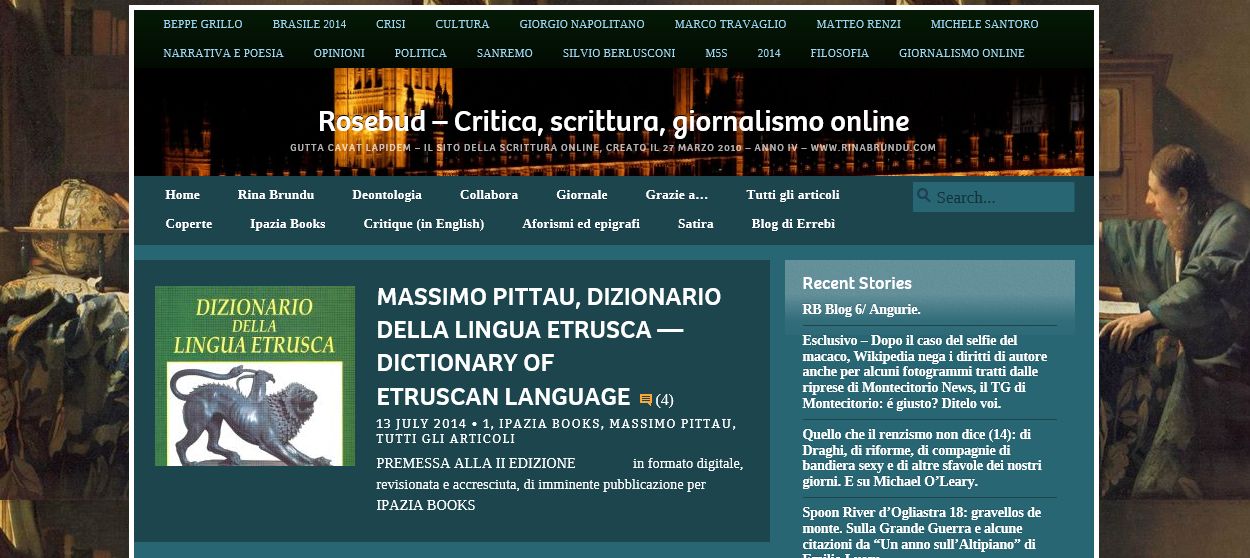This screenshot has height=558, width=1250.
Task: Open the Massimo Pittau dictionary article title
Action: tap(548, 345)
